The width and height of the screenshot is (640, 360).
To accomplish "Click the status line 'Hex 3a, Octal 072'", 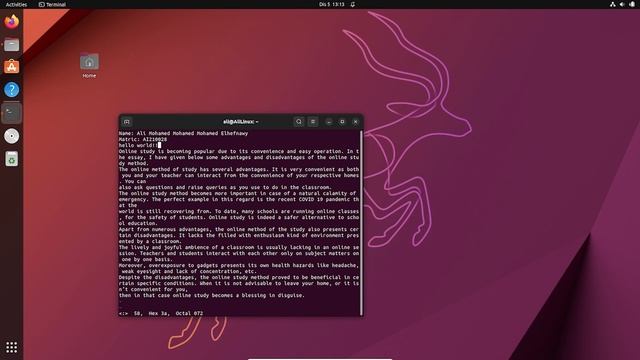I will pyautogui.click(x=176, y=313).
